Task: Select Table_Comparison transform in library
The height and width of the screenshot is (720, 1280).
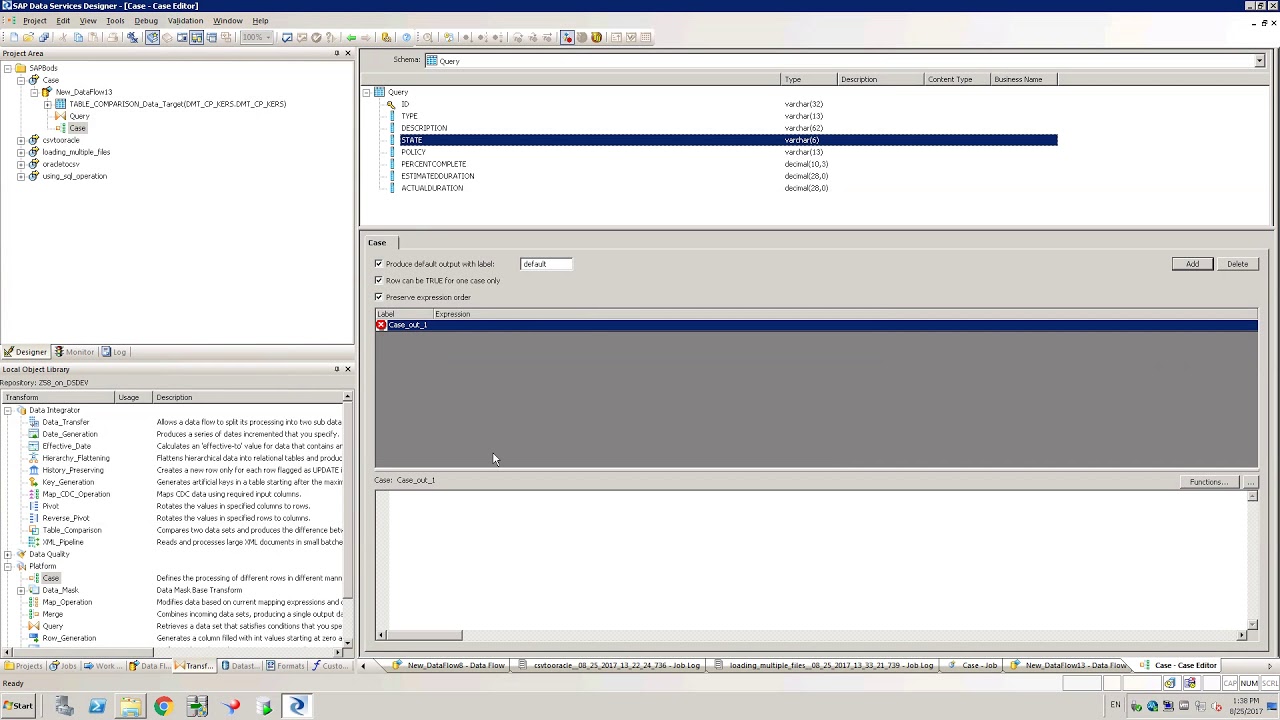Action: tap(71, 530)
